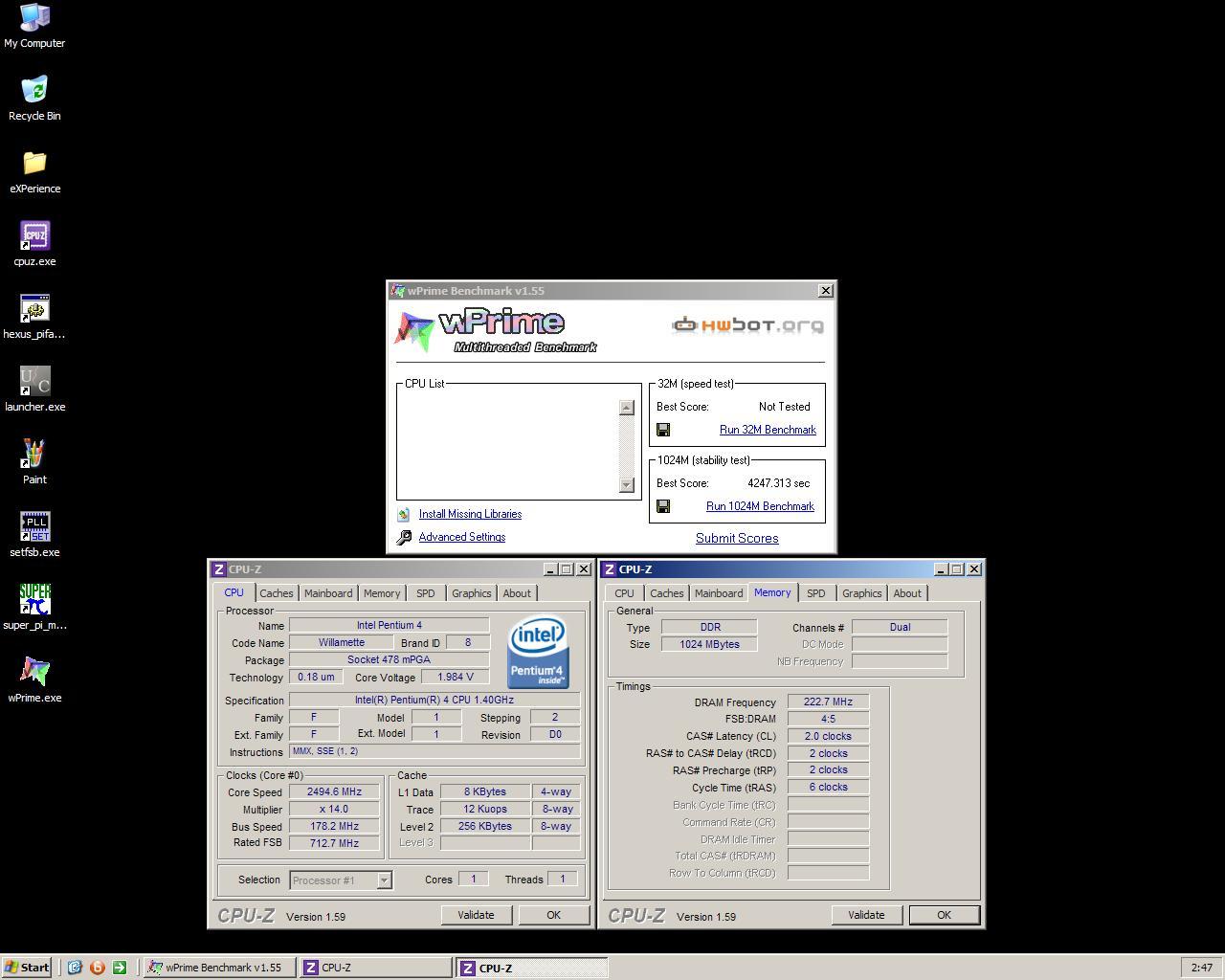Click first quick launch icon near Start
Screen dimensions: 1225x980
(x=75, y=968)
